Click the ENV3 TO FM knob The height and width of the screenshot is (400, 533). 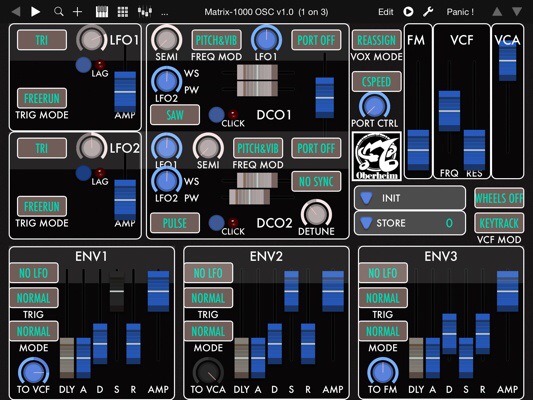[383, 372]
